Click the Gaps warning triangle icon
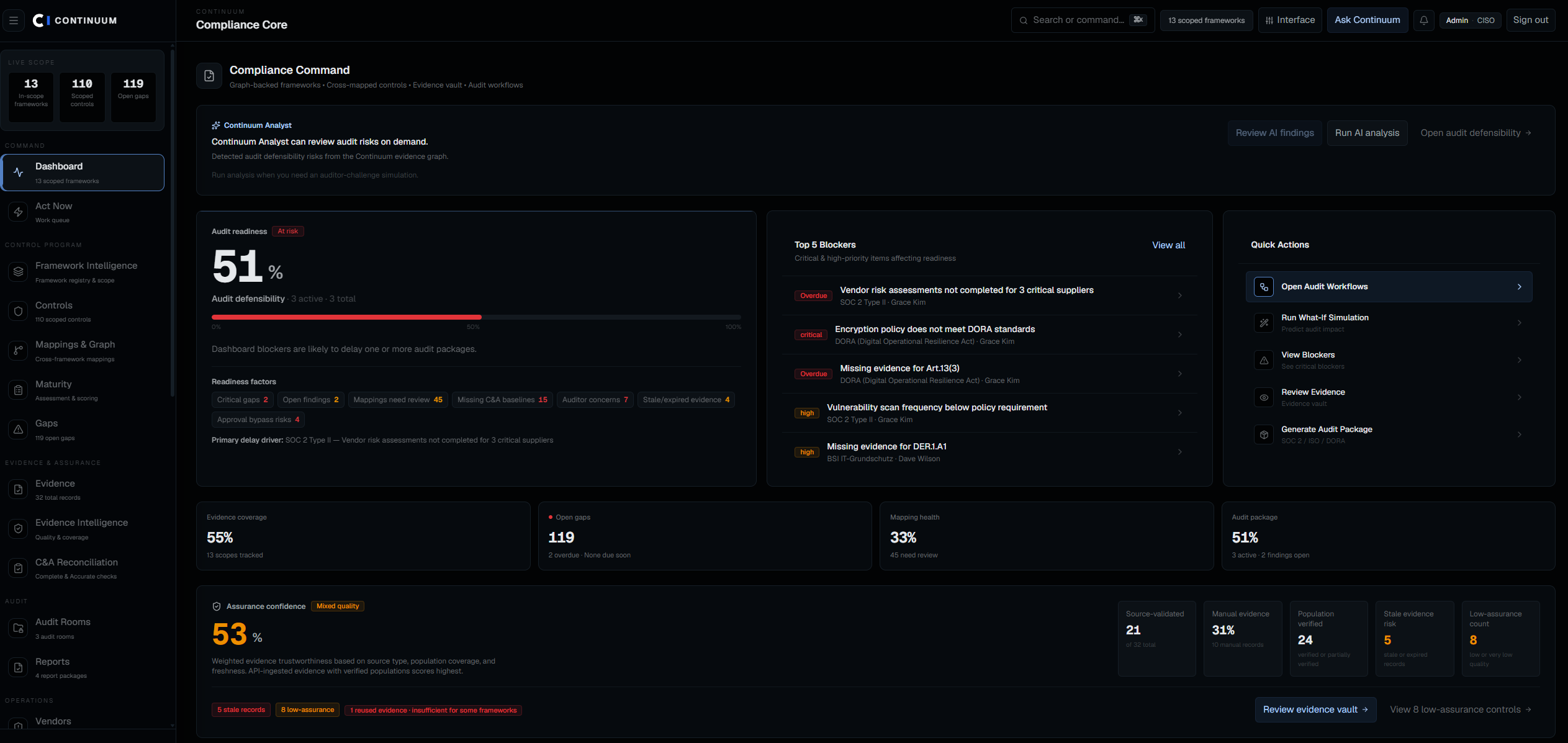The width and height of the screenshot is (1568, 743). (x=18, y=430)
